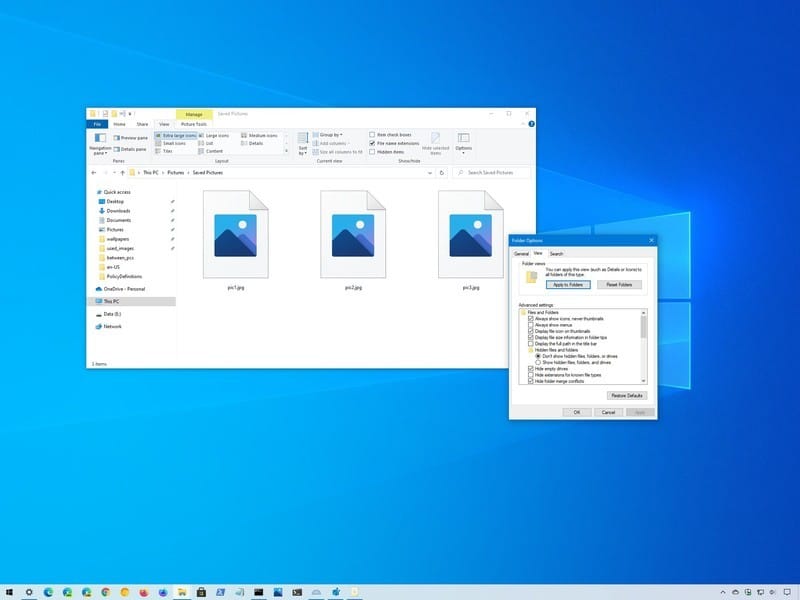800x600 pixels.
Task: Expand address bar history dropdown
Action: pos(430,173)
